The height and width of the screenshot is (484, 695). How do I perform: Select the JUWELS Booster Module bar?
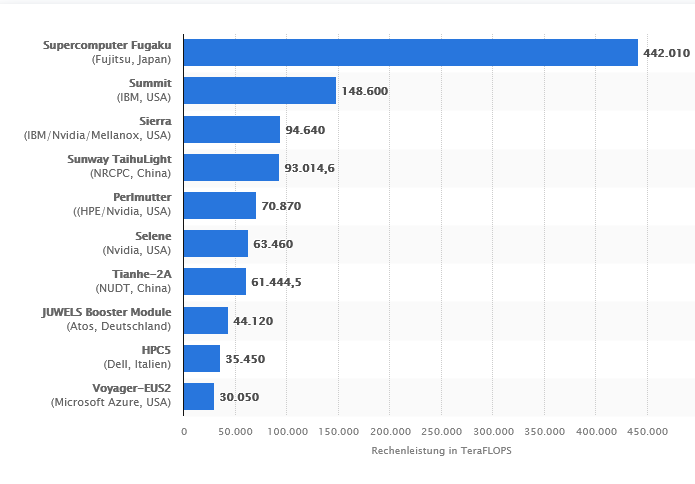206,320
